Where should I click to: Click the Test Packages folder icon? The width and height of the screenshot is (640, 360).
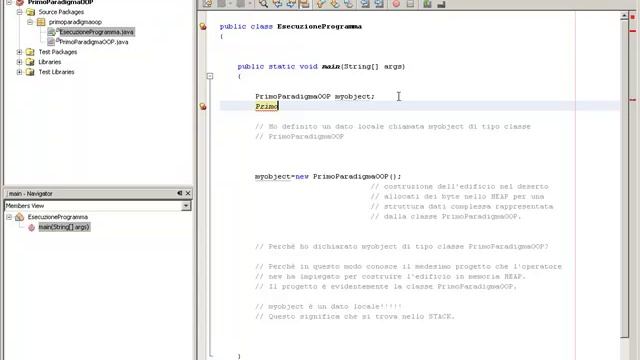[30, 52]
